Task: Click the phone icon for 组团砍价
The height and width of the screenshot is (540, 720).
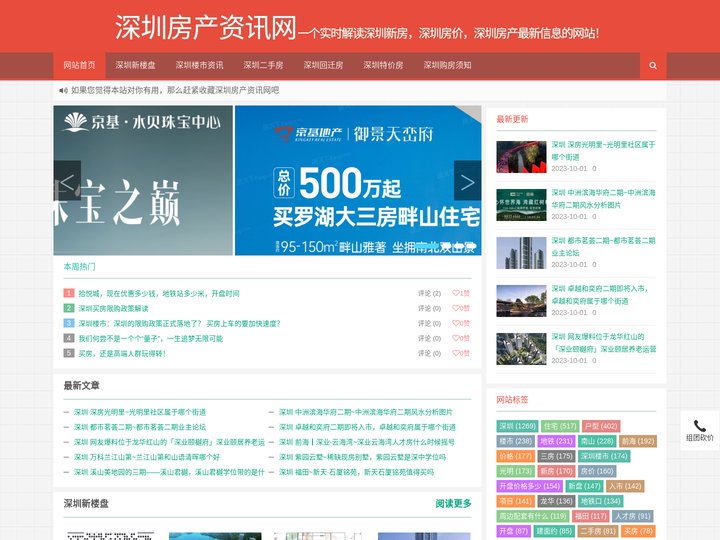Action: tap(699, 426)
